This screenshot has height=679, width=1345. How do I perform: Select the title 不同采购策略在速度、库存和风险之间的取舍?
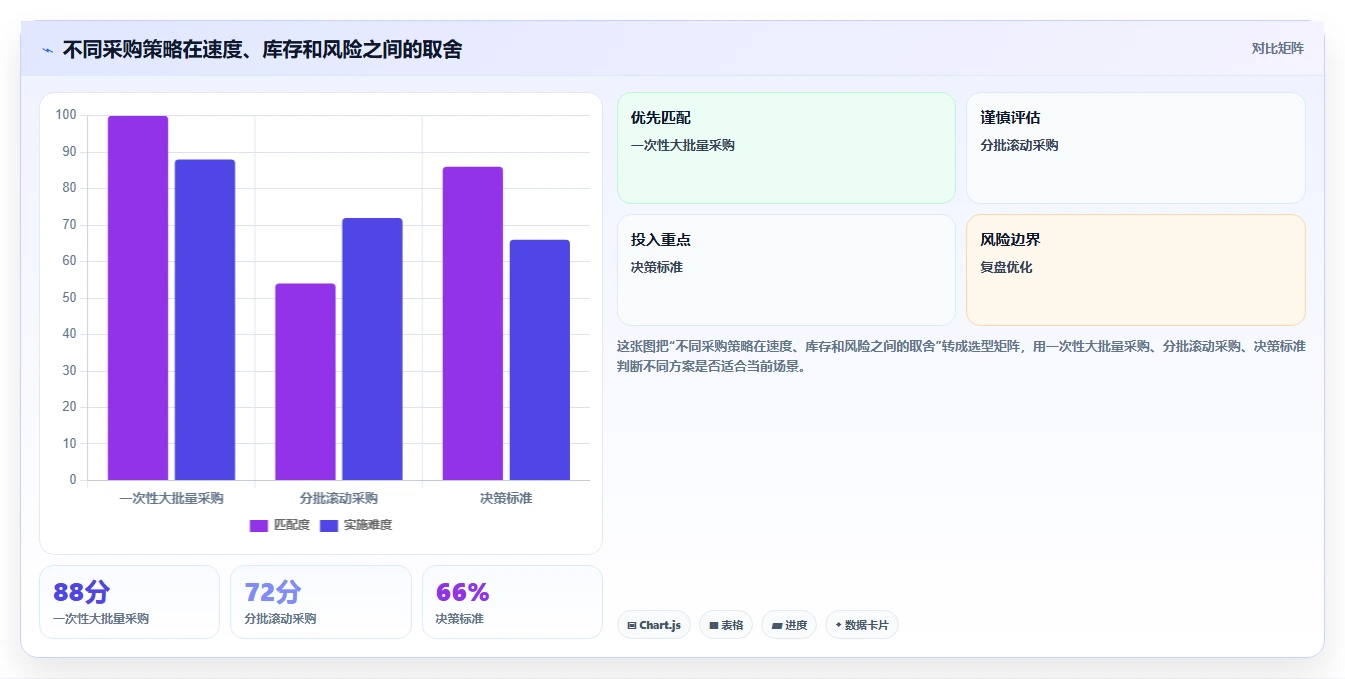tap(262, 50)
